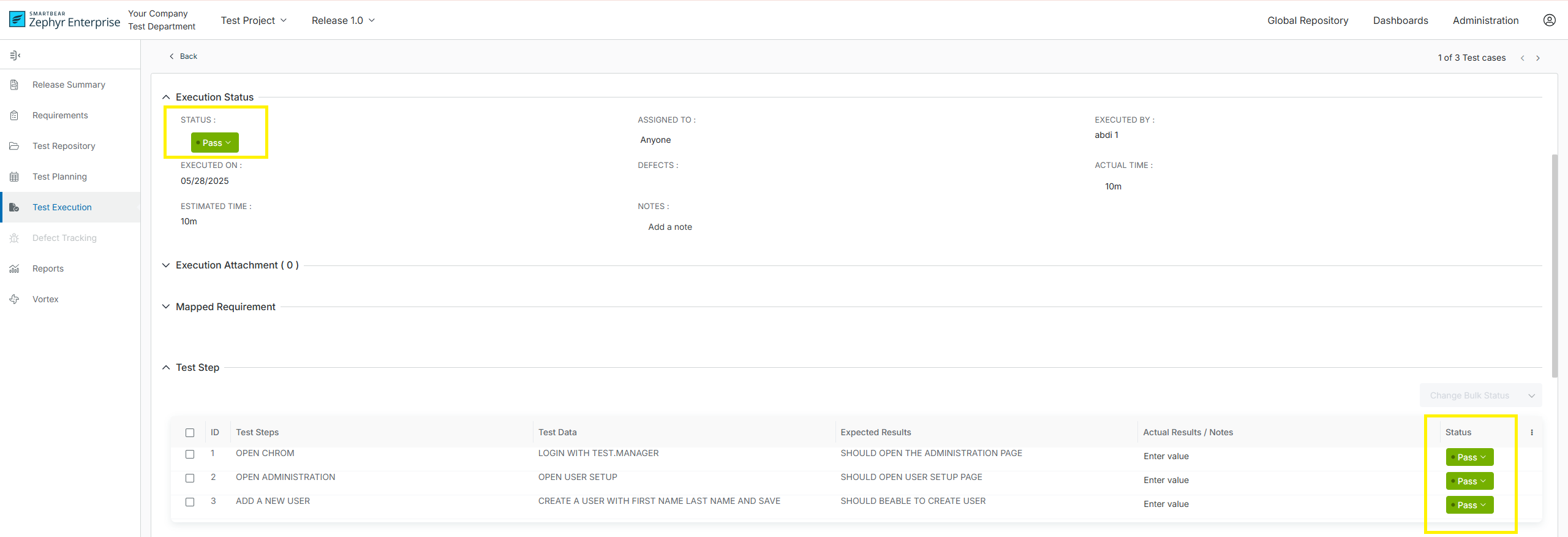The height and width of the screenshot is (537, 1568).
Task: Click the Assigned To Anyone value
Action: click(x=655, y=140)
